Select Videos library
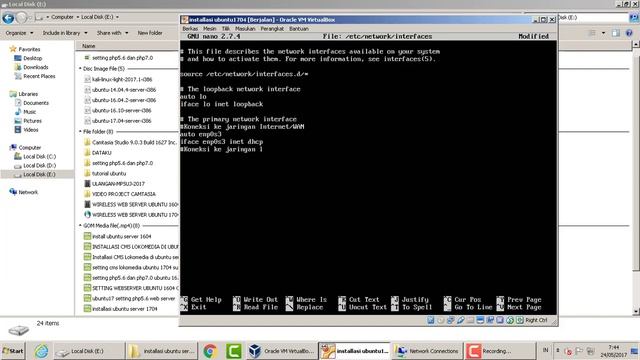Screen dimensions: 640x360 [31, 130]
